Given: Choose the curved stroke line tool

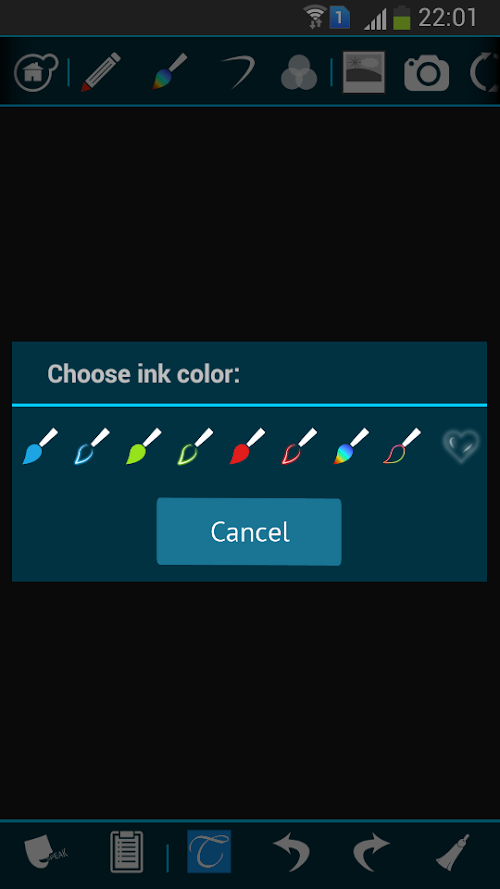Looking at the screenshot, I should [x=238, y=73].
